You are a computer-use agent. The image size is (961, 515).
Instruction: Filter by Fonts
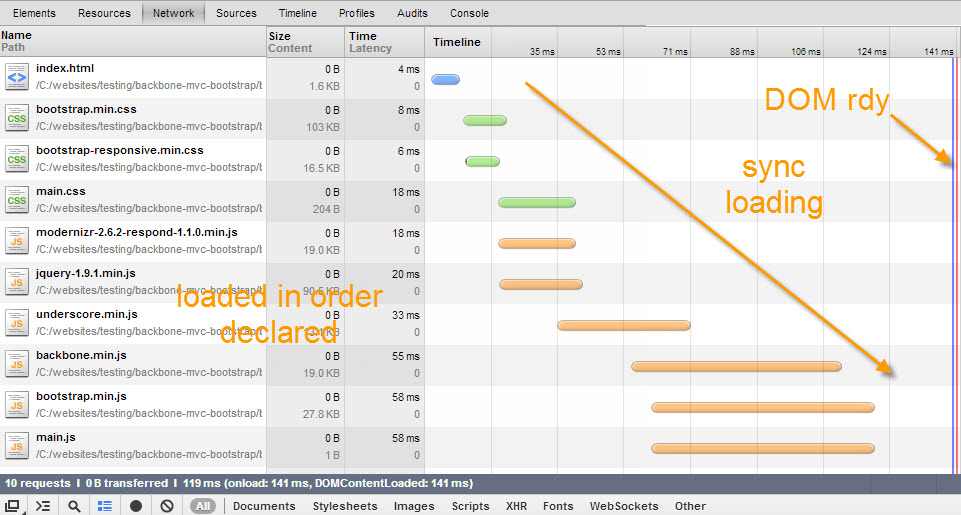(558, 506)
